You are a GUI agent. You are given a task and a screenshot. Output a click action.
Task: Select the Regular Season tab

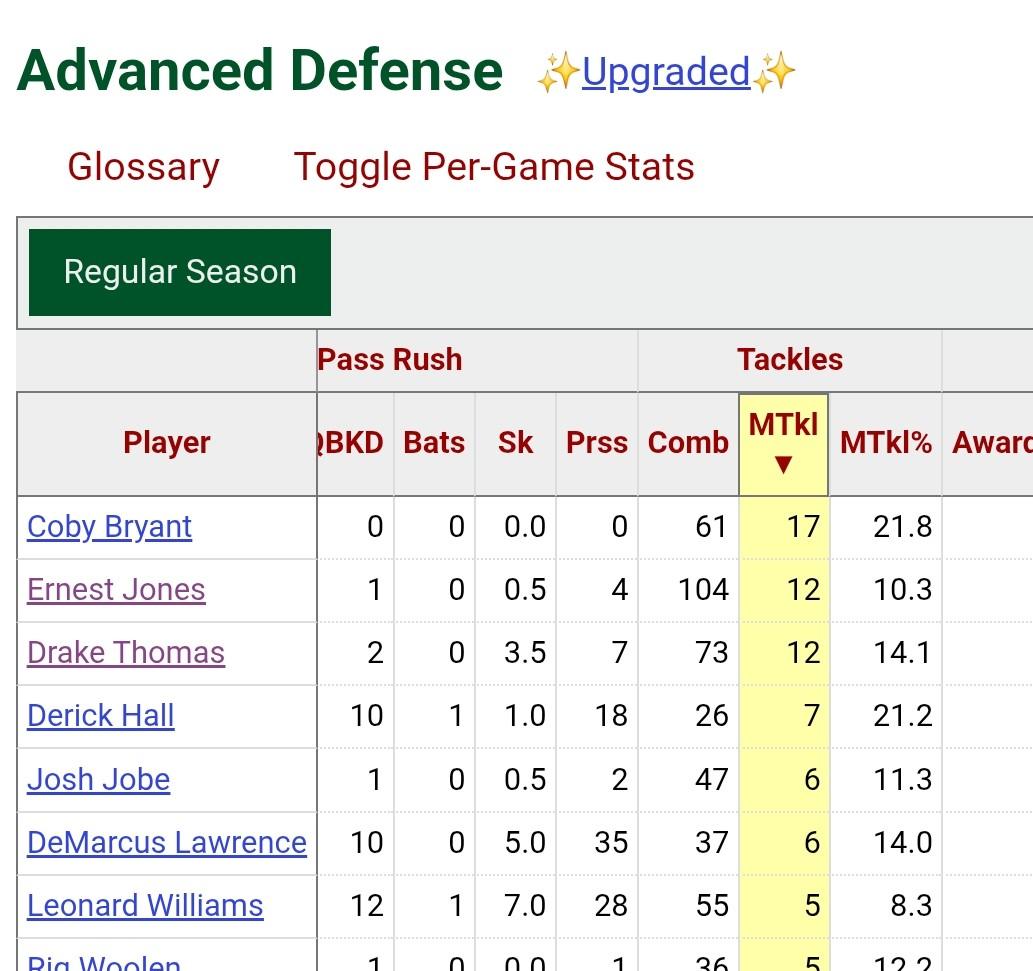[x=180, y=272]
